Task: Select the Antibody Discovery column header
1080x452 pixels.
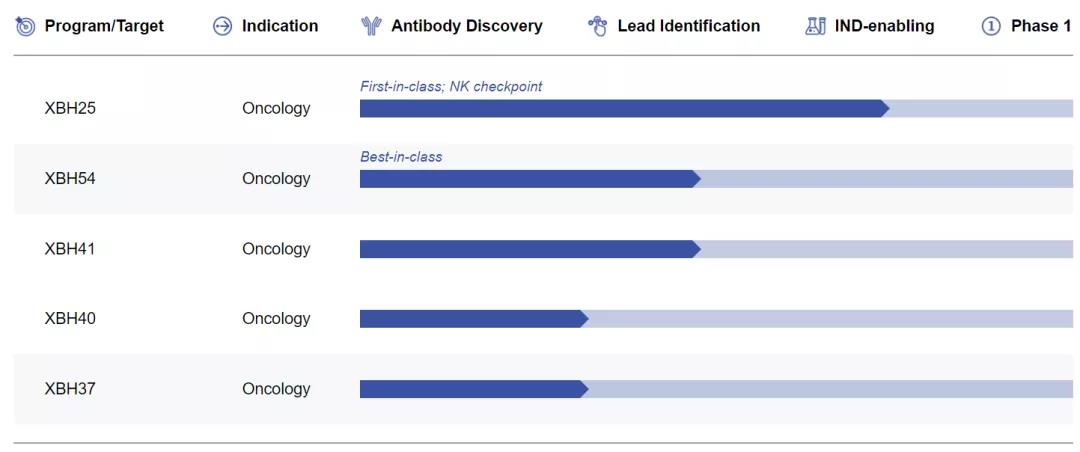Action: point(466,26)
